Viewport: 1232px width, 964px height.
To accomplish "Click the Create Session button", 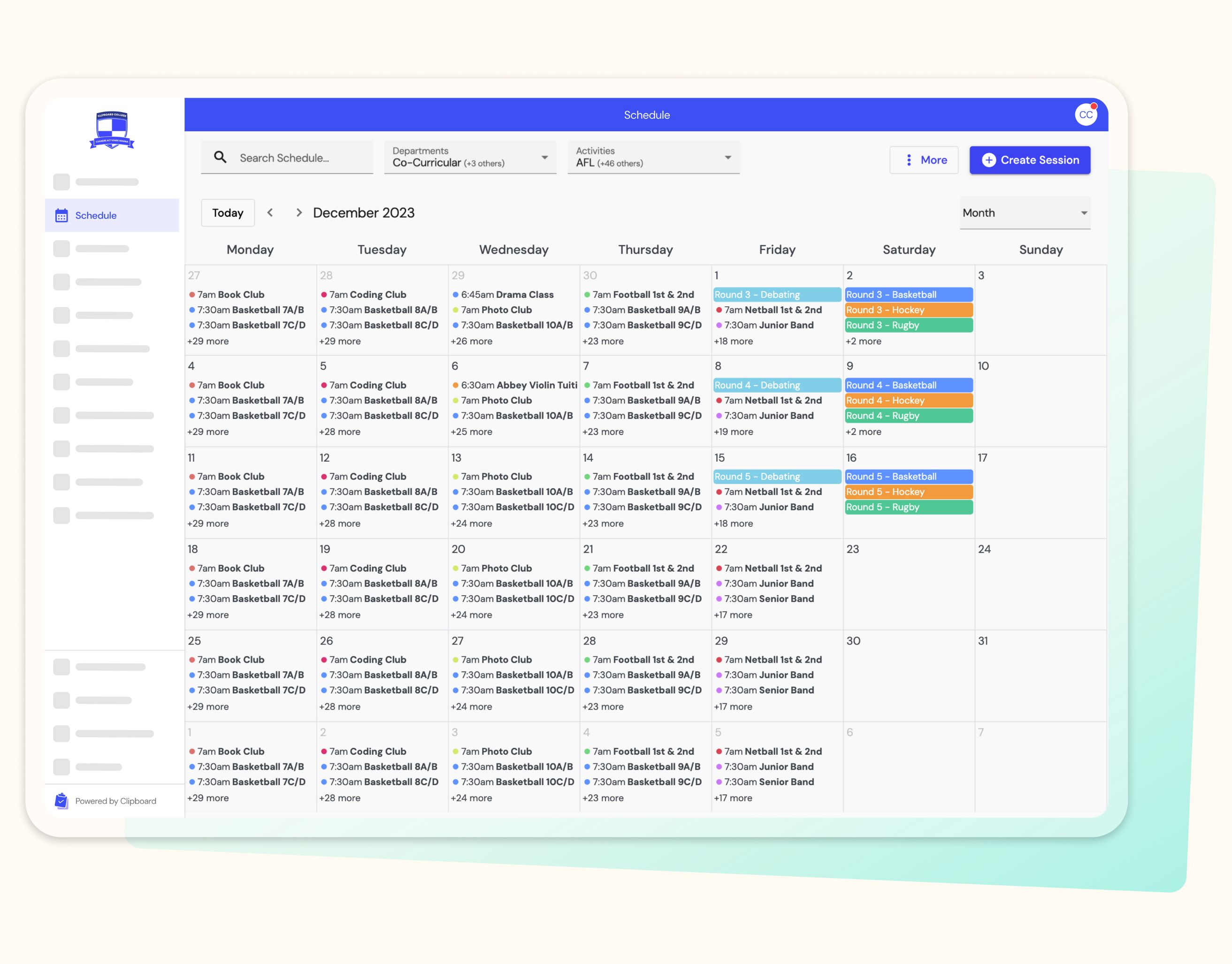I will (x=1030, y=160).
